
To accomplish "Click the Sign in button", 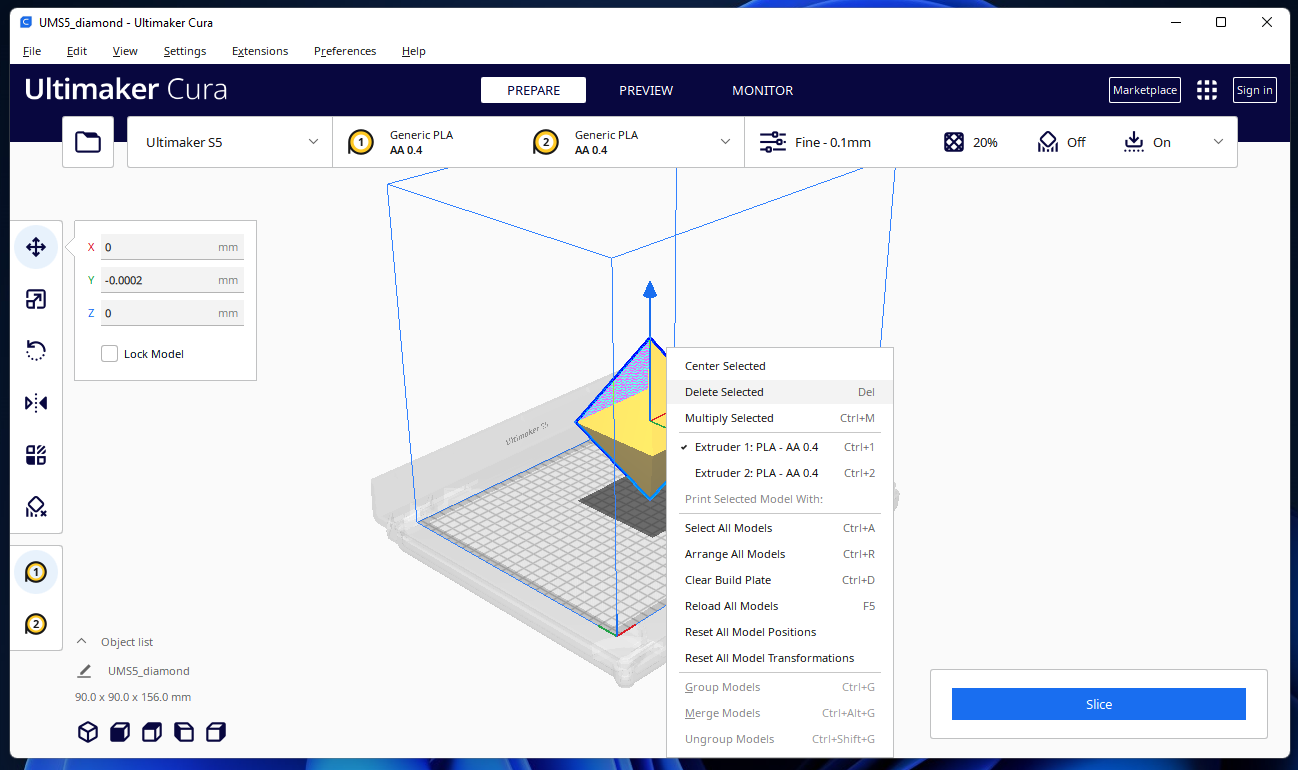I will pos(1255,90).
